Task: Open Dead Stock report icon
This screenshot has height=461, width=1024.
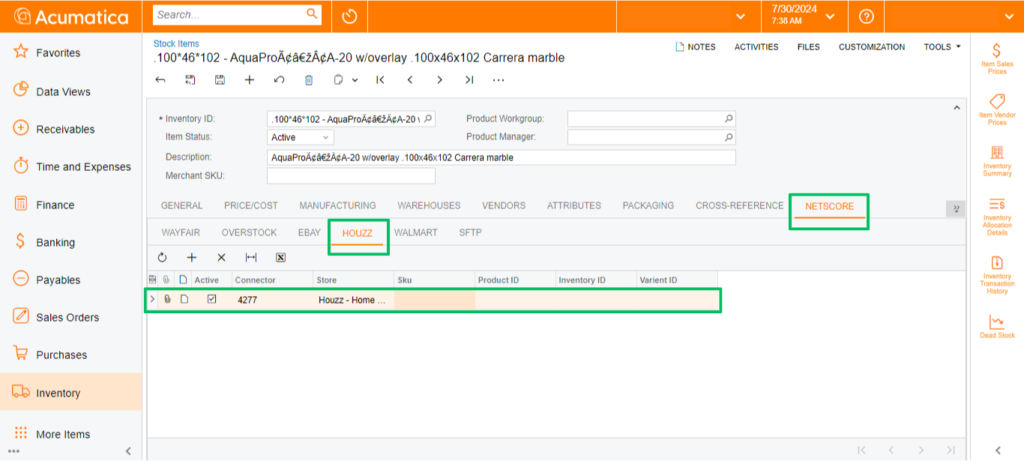Action: [996, 327]
